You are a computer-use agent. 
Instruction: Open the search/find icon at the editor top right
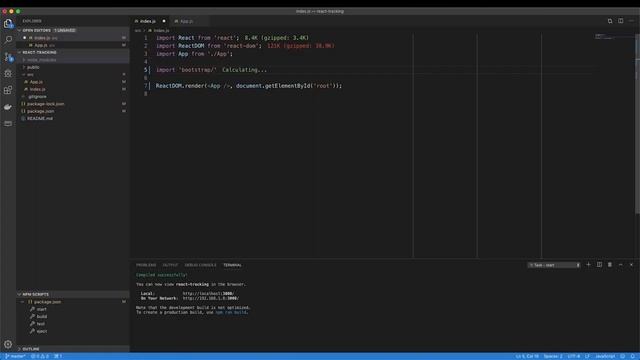pos(610,21)
